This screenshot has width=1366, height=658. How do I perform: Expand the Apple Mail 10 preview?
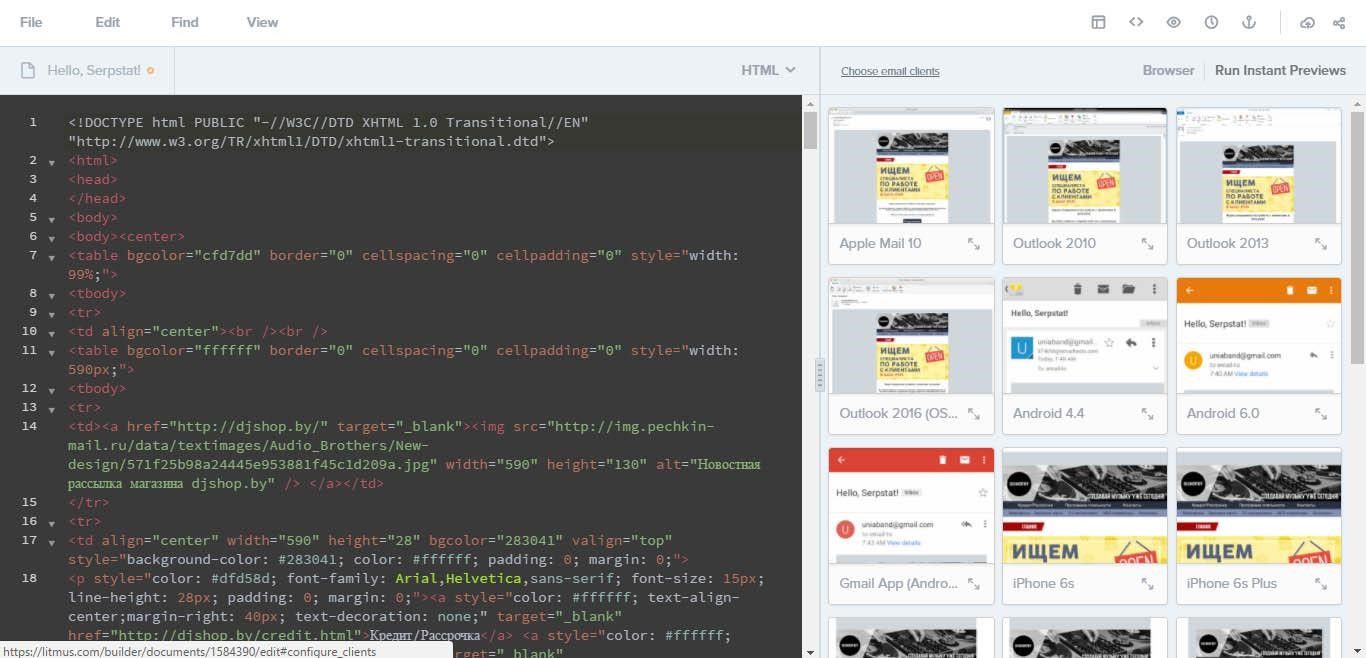tap(974, 243)
